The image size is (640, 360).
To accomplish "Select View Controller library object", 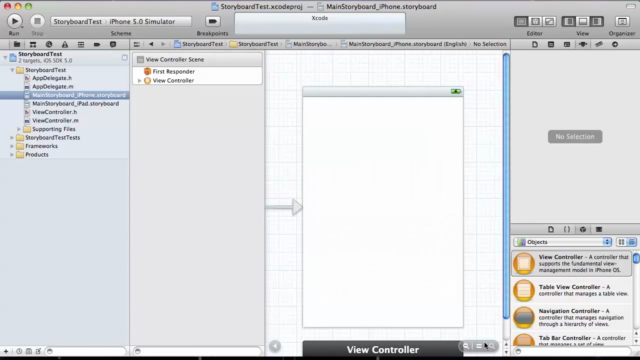I will pyautogui.click(x=571, y=264).
